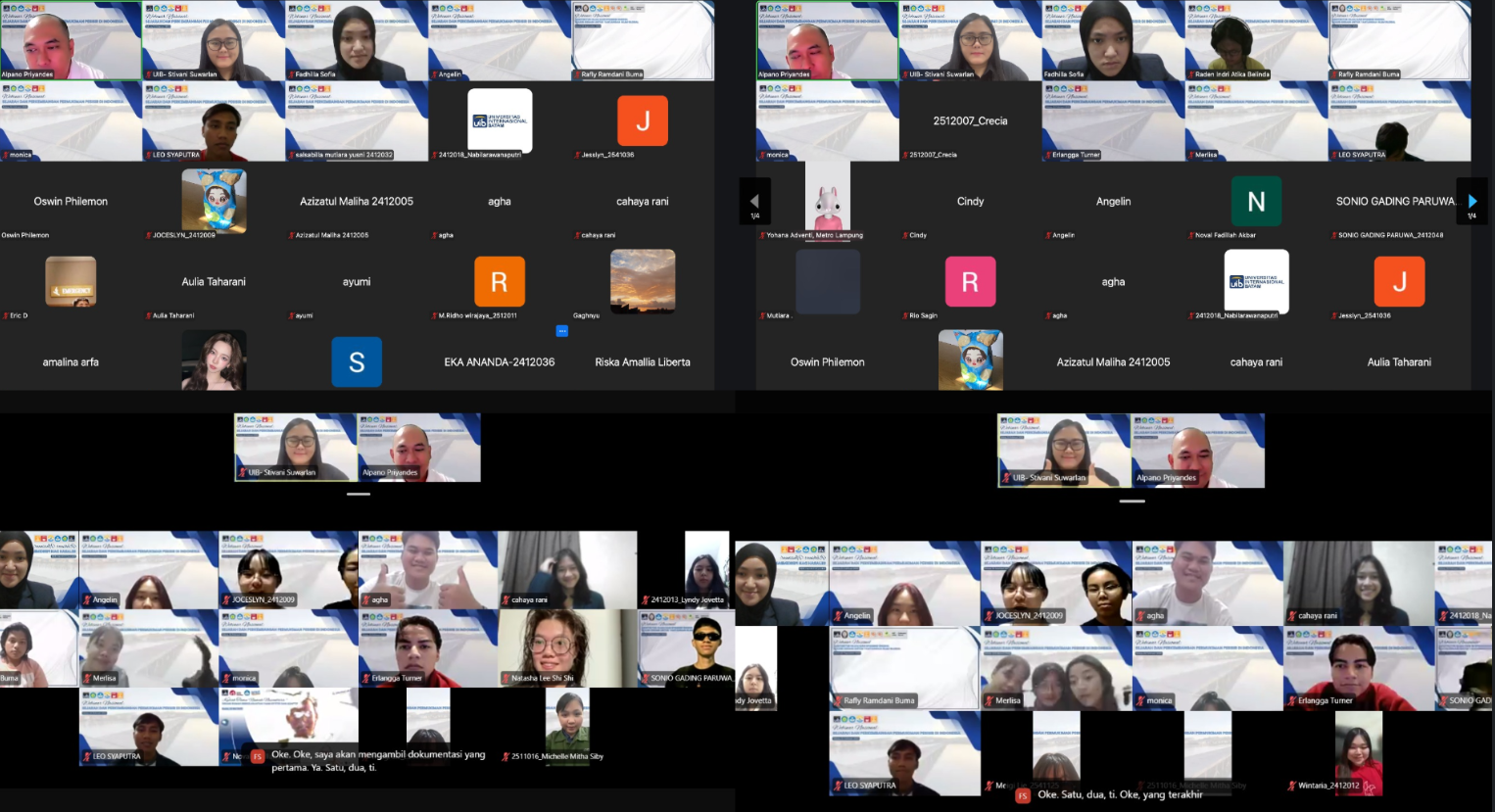Screen dimensions: 1495x812
Task: Select the blue S initial avatar
Action: [357, 362]
